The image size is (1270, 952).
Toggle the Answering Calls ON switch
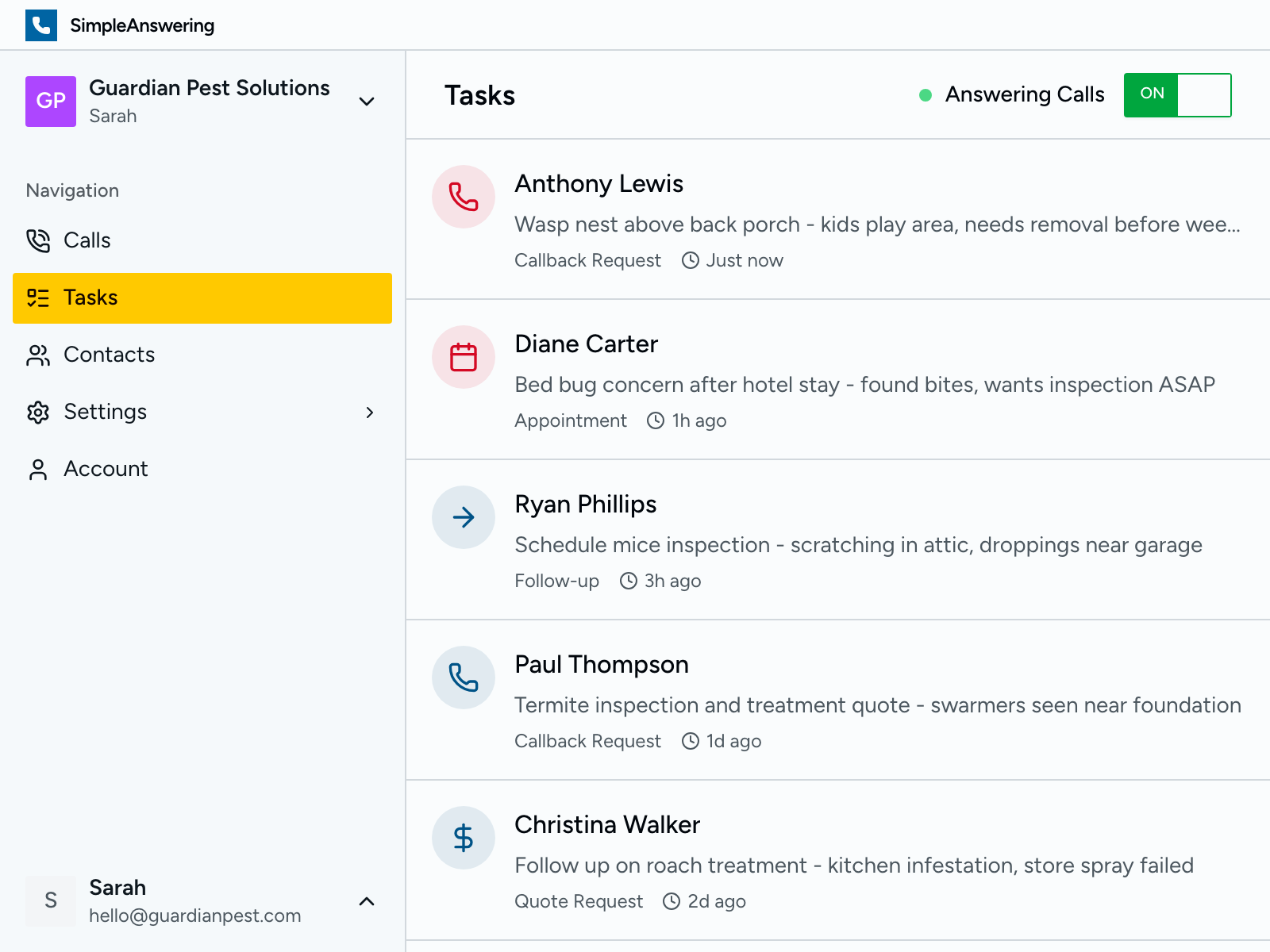[1177, 95]
